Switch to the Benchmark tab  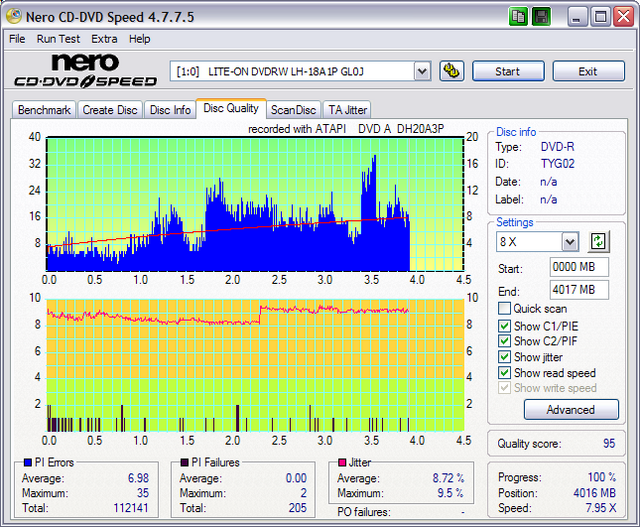[x=44, y=110]
